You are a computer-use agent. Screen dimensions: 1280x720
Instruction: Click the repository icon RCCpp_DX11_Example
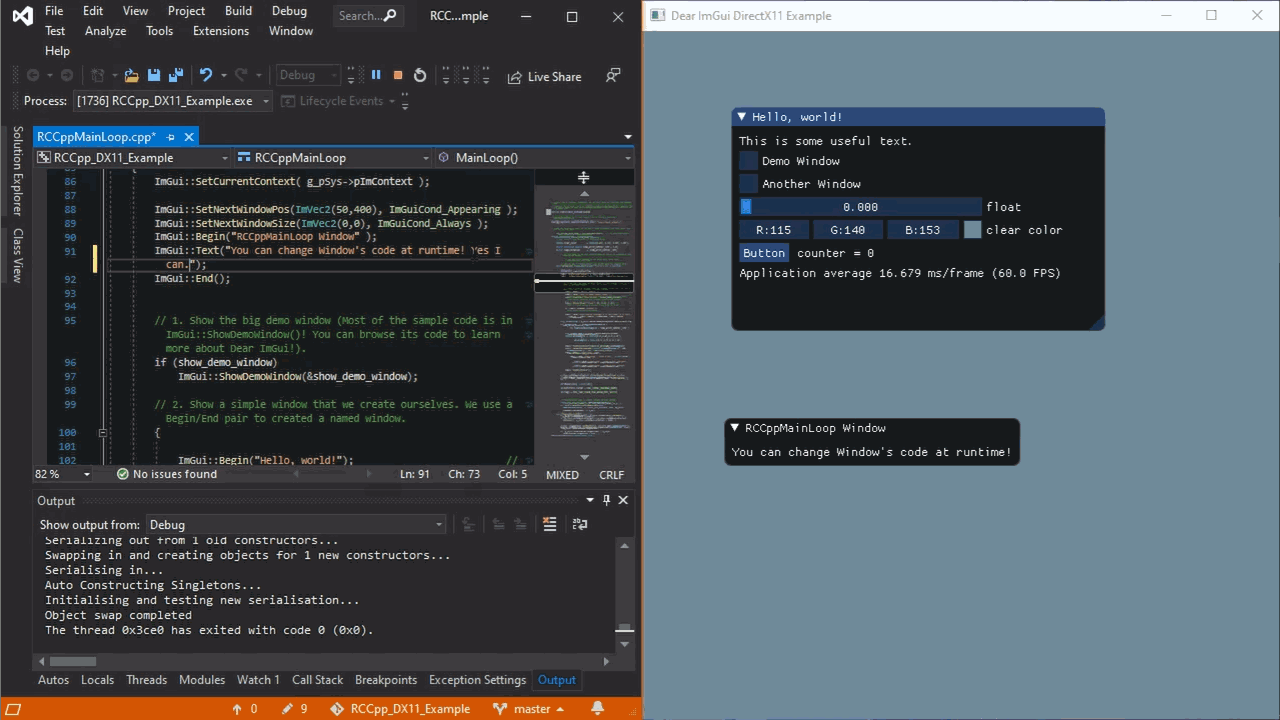click(x=336, y=709)
